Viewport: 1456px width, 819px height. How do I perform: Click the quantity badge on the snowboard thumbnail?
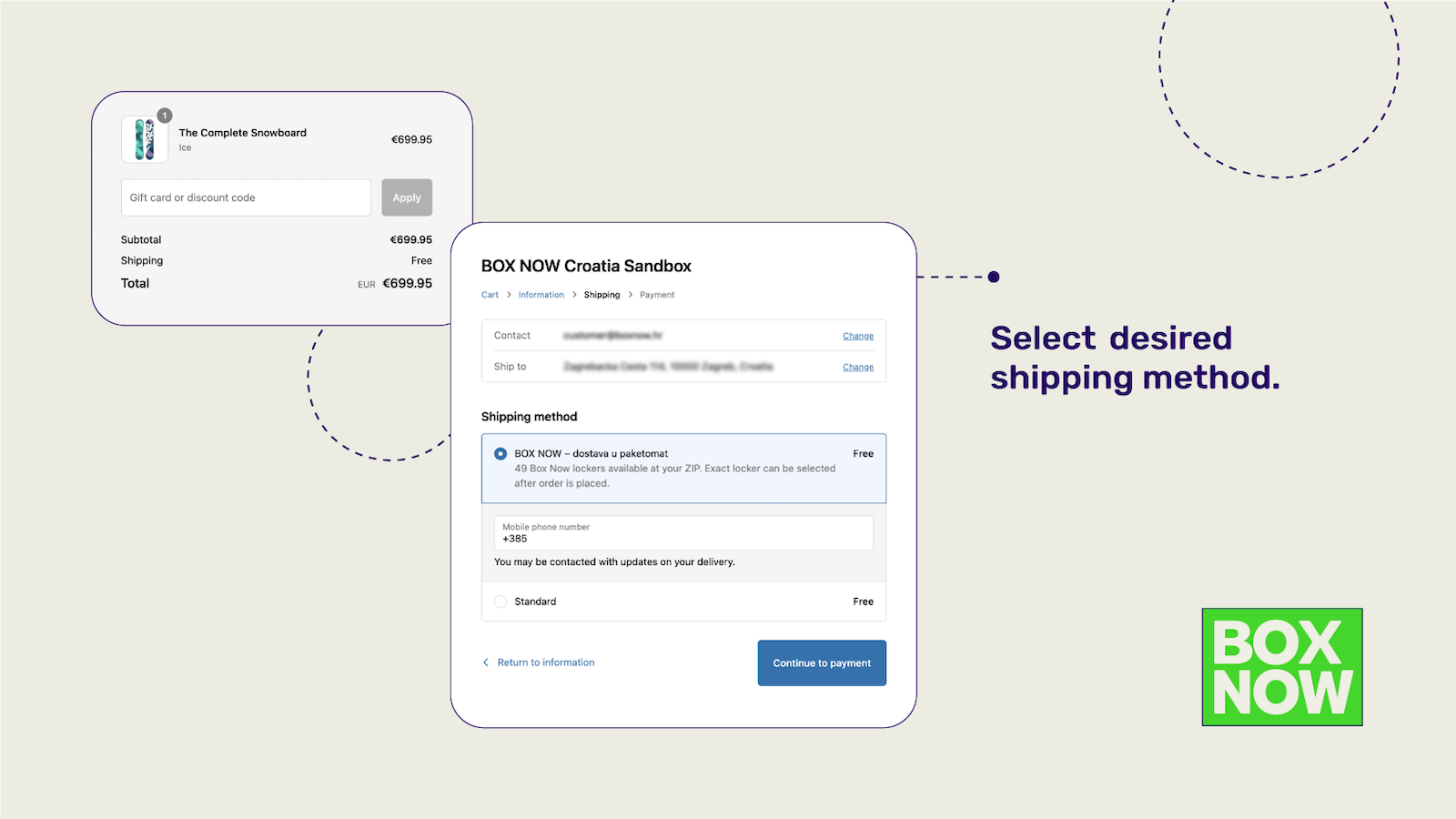point(164,116)
